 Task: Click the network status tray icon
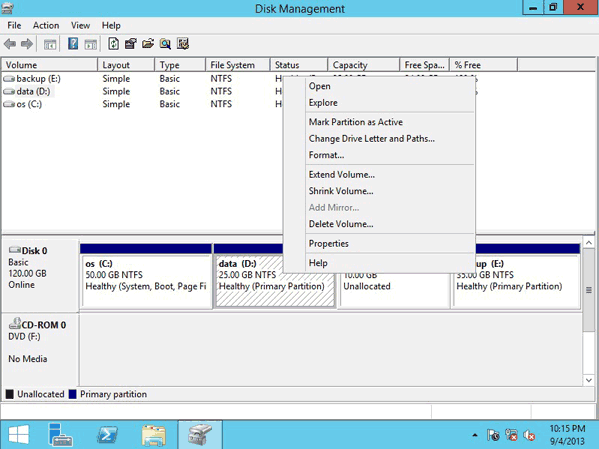(511, 435)
